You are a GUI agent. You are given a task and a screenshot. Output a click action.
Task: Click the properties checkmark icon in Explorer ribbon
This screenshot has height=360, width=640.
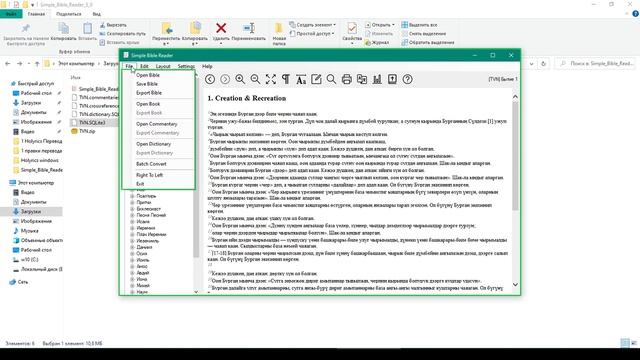tap(352, 28)
